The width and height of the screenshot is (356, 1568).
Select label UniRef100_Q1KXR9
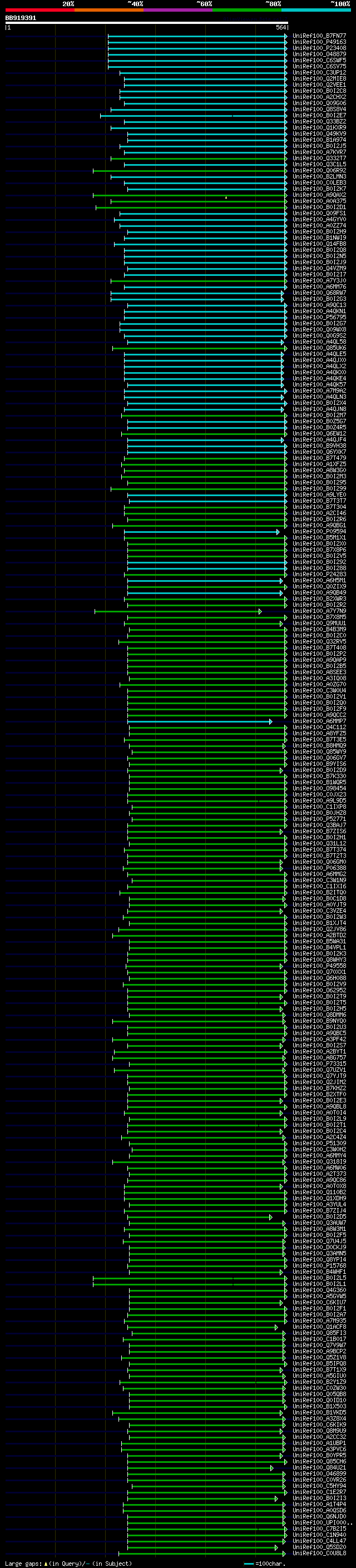tap(319, 128)
